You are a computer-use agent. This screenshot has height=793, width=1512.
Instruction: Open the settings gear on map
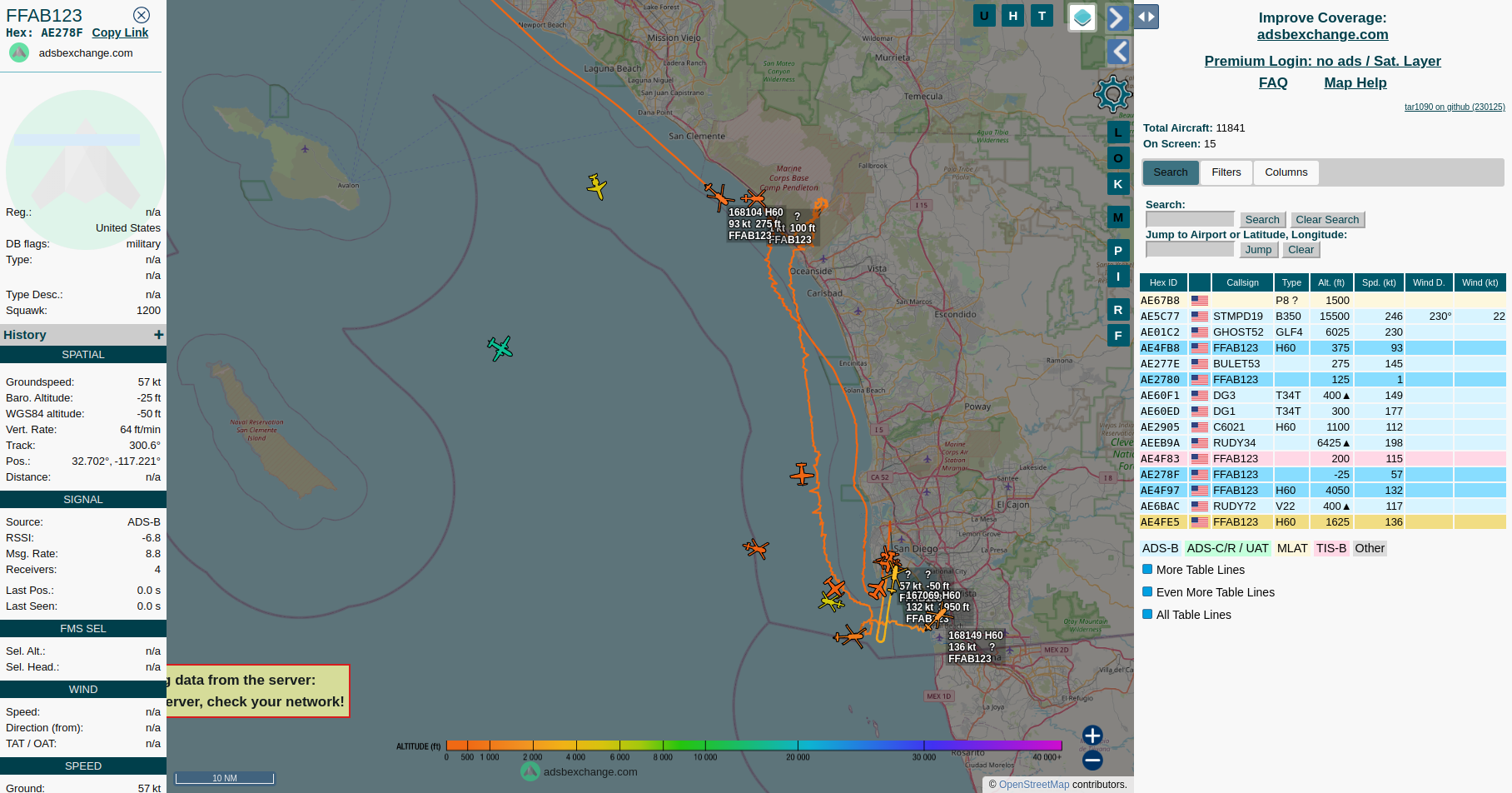1113,94
